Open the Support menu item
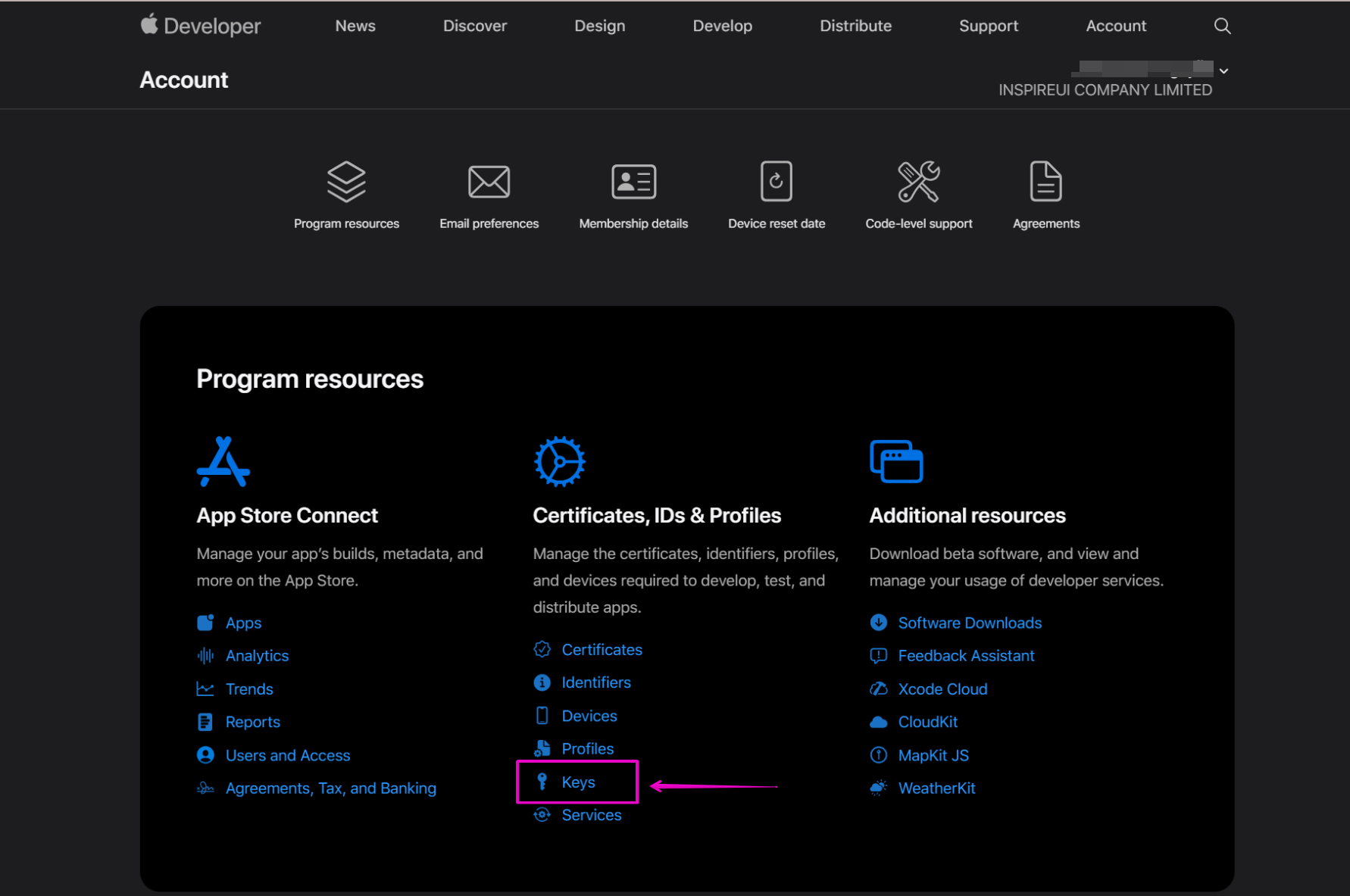 click(989, 26)
